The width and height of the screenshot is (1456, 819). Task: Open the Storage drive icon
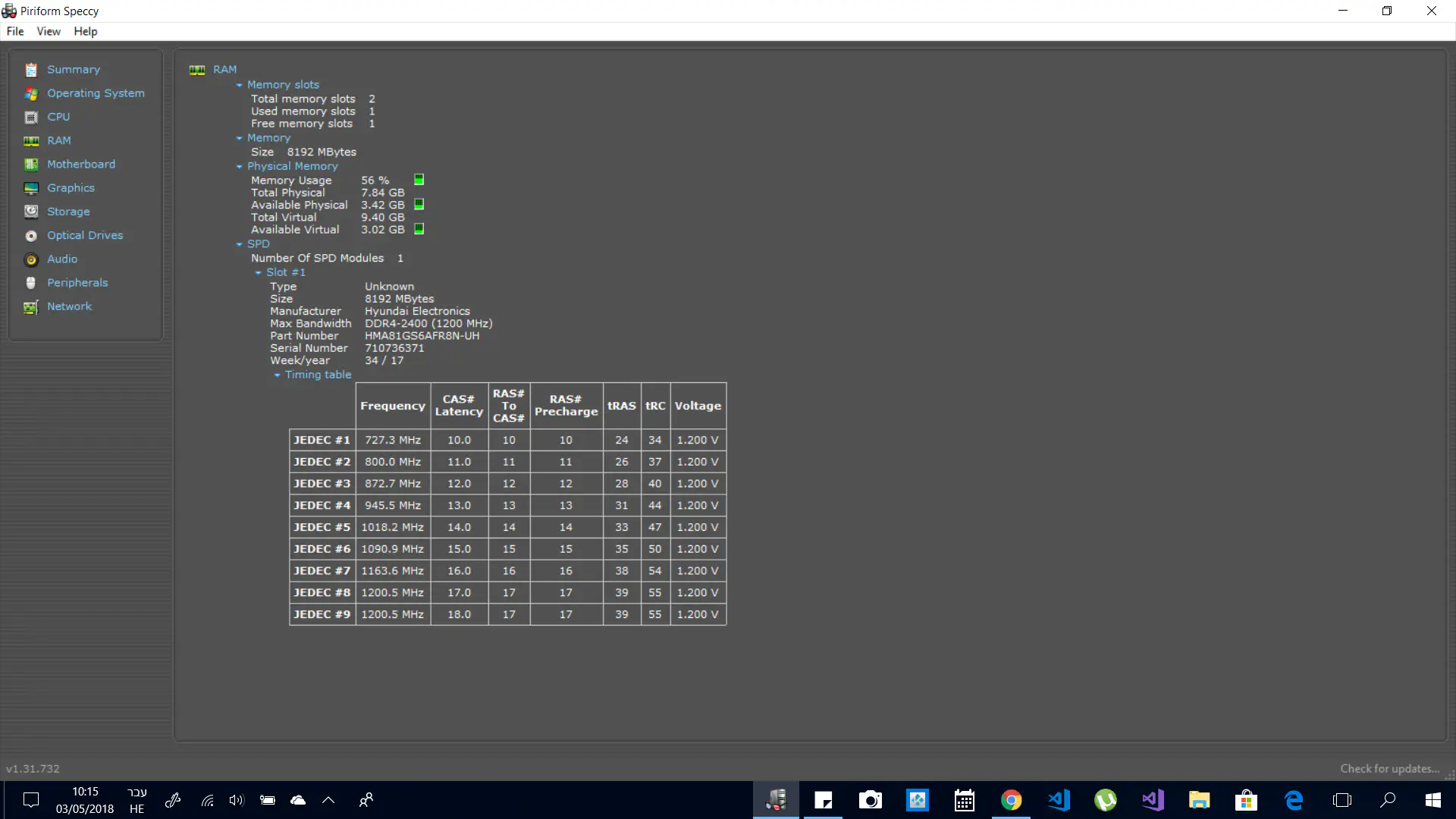click(31, 212)
